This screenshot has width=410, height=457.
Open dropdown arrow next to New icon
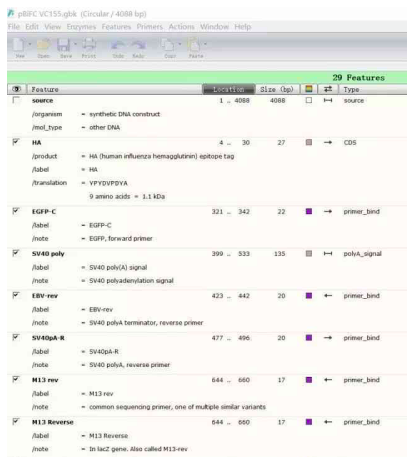pyautogui.click(x=30, y=44)
